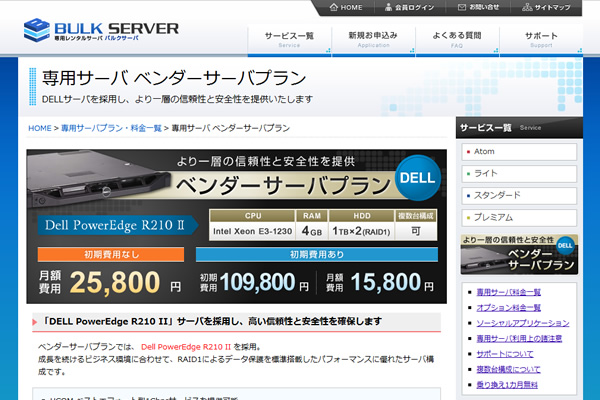Click the ベンダーサーバプラン sidebar banner
The image size is (600, 400).
click(519, 254)
